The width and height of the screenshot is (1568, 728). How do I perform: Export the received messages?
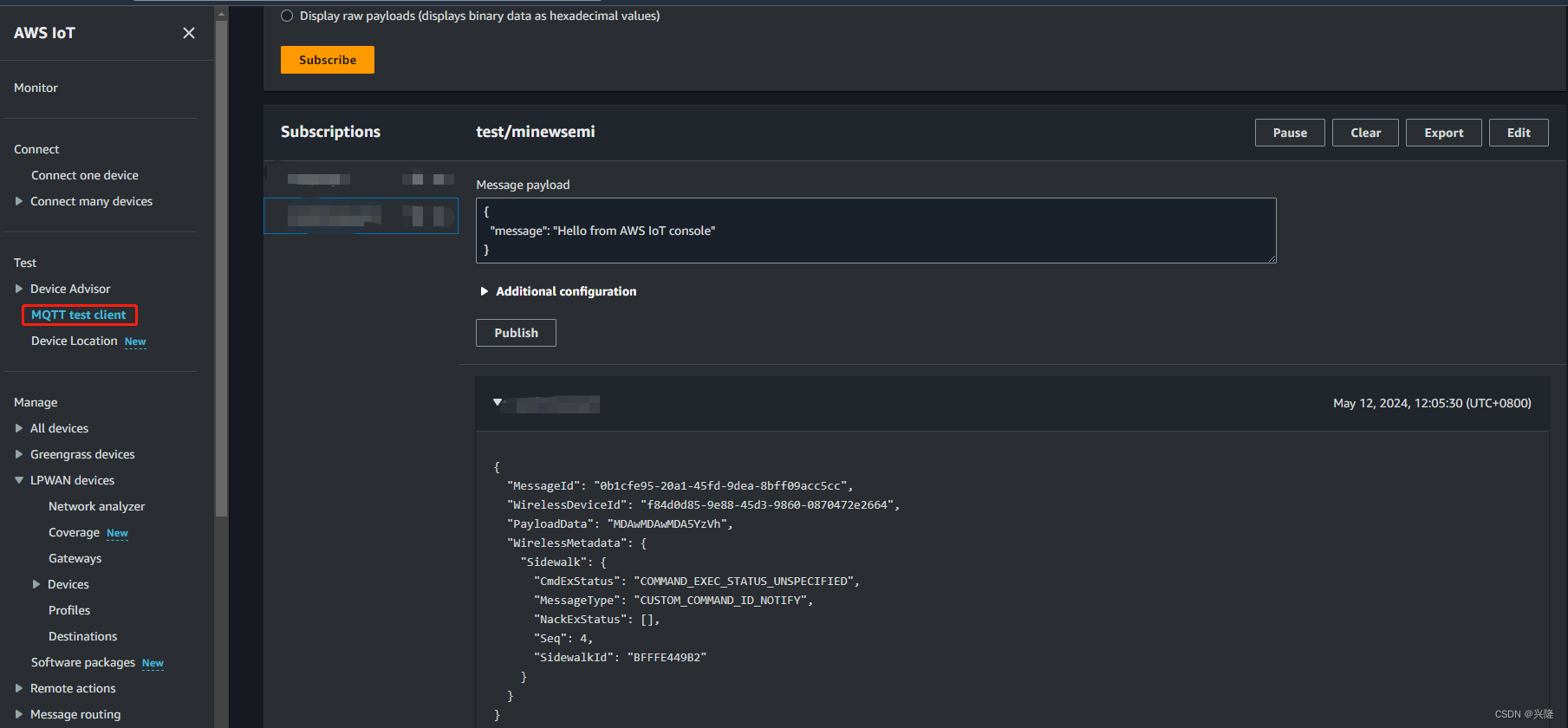(x=1444, y=133)
